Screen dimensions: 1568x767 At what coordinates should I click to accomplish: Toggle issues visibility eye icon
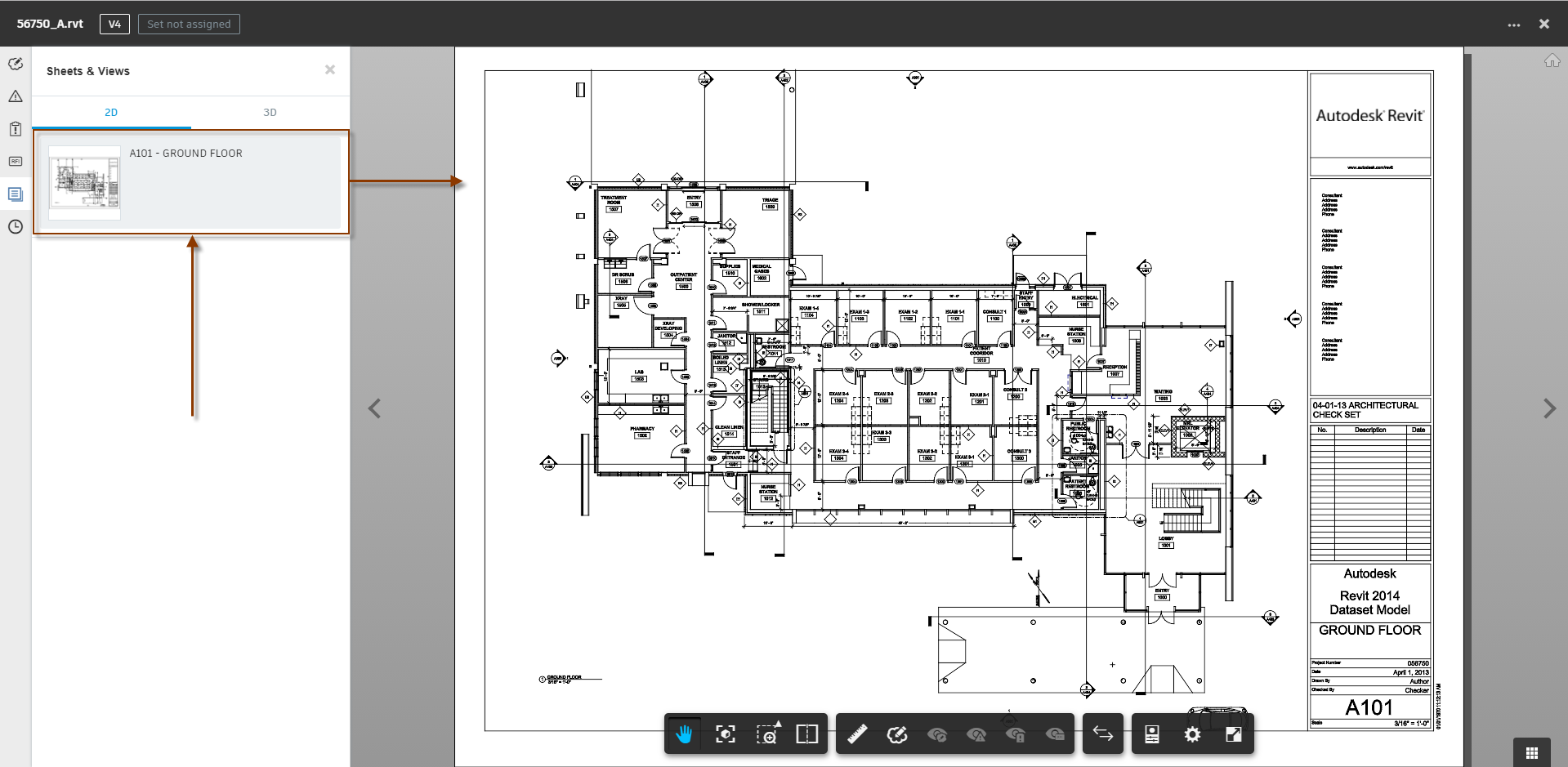point(976,734)
